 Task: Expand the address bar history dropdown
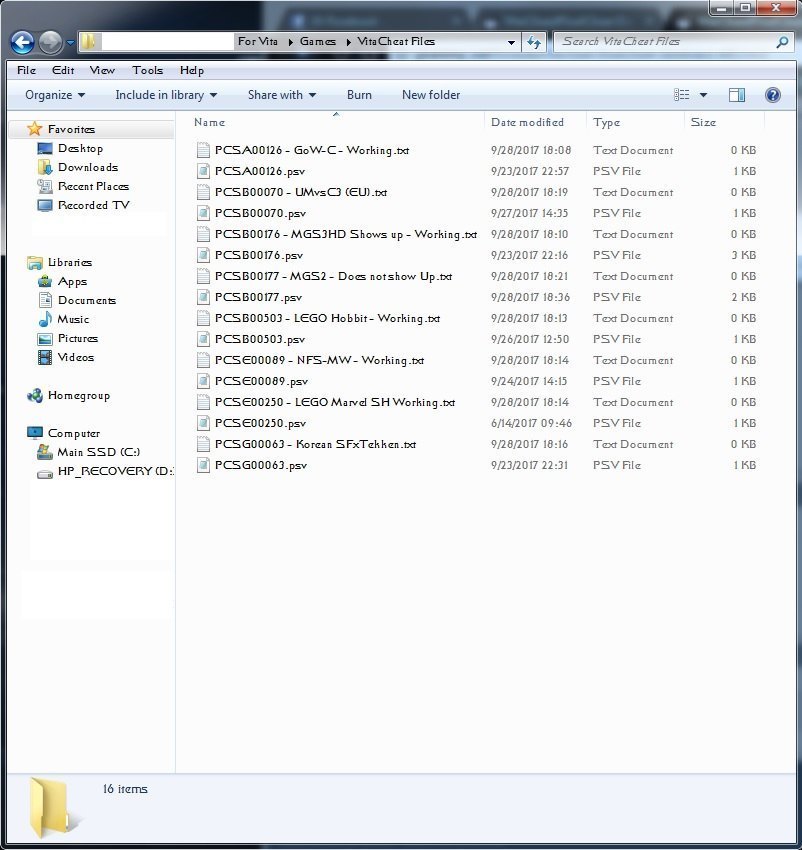(511, 42)
